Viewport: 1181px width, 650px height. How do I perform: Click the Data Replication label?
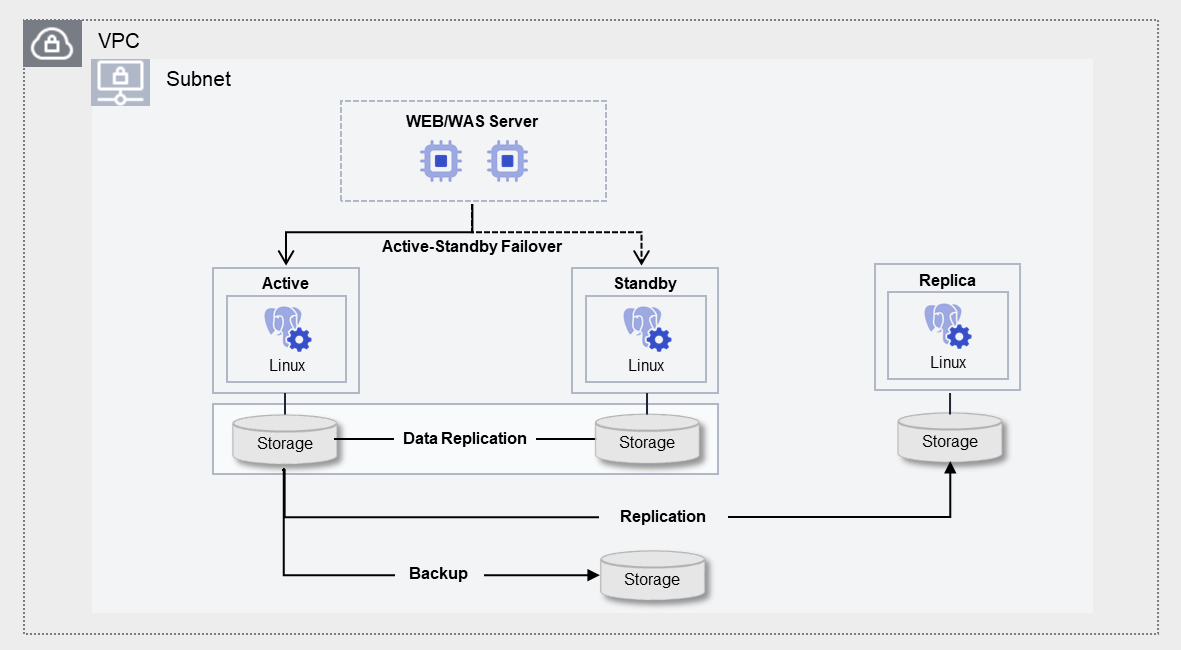[x=464, y=438]
